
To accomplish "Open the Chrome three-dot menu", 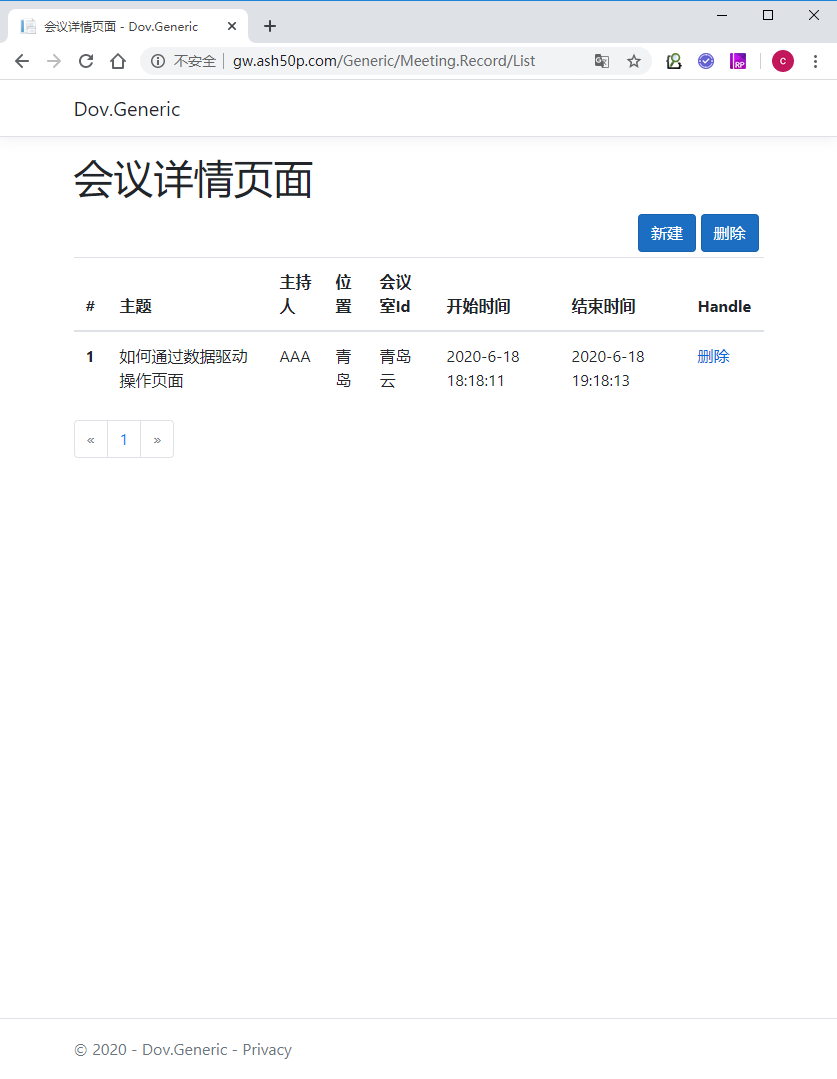I will coord(817,61).
